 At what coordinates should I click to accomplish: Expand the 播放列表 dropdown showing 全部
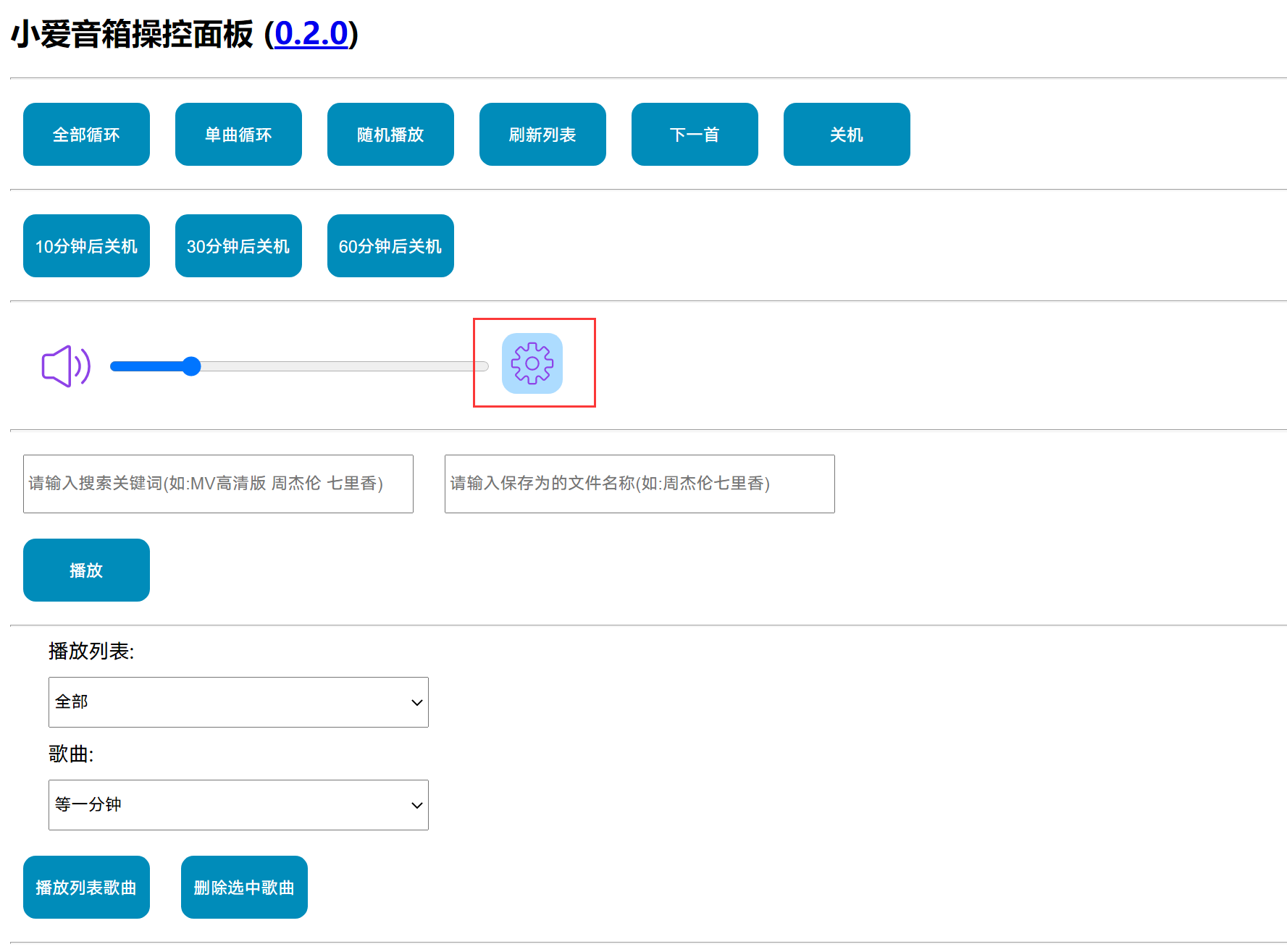238,702
